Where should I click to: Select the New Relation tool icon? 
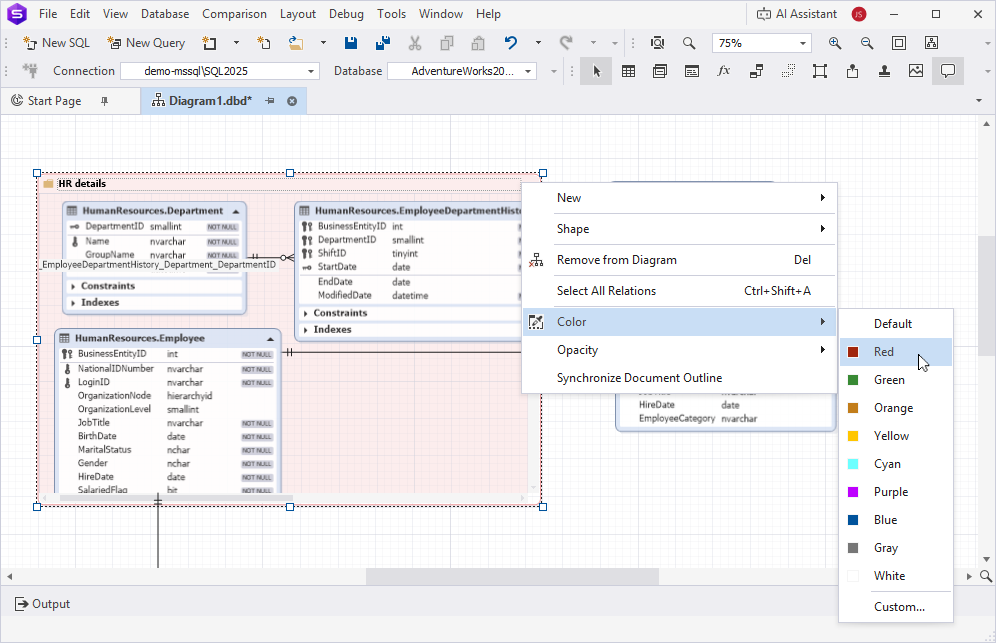(x=756, y=71)
